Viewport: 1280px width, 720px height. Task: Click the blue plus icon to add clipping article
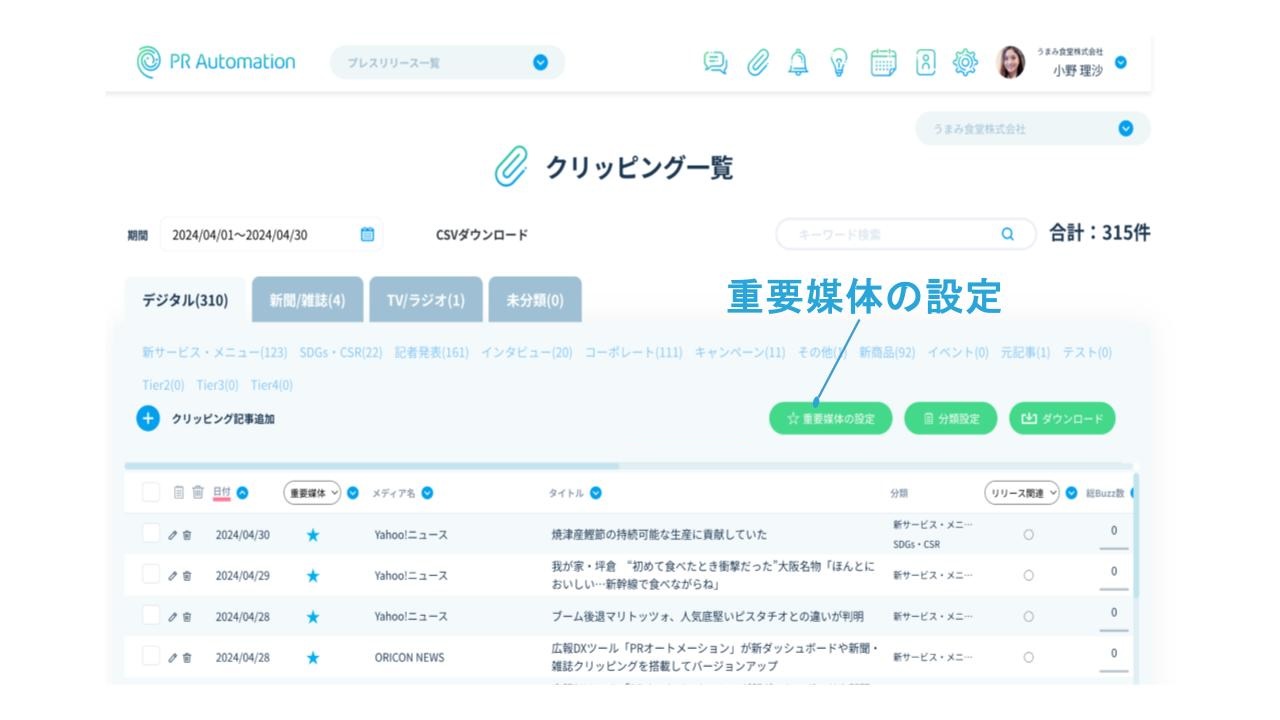point(148,419)
